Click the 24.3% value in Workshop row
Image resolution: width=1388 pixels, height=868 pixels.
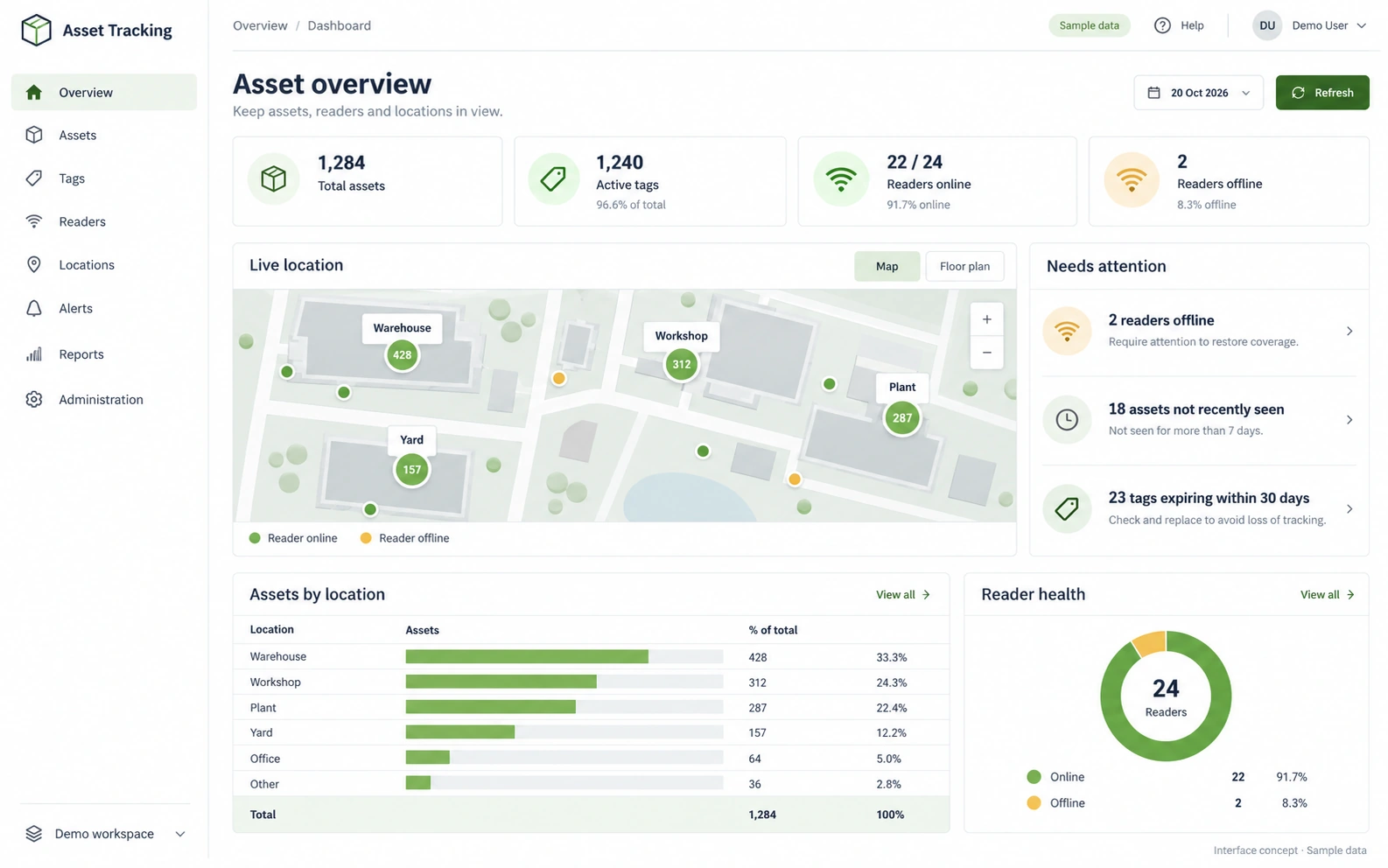(x=891, y=682)
